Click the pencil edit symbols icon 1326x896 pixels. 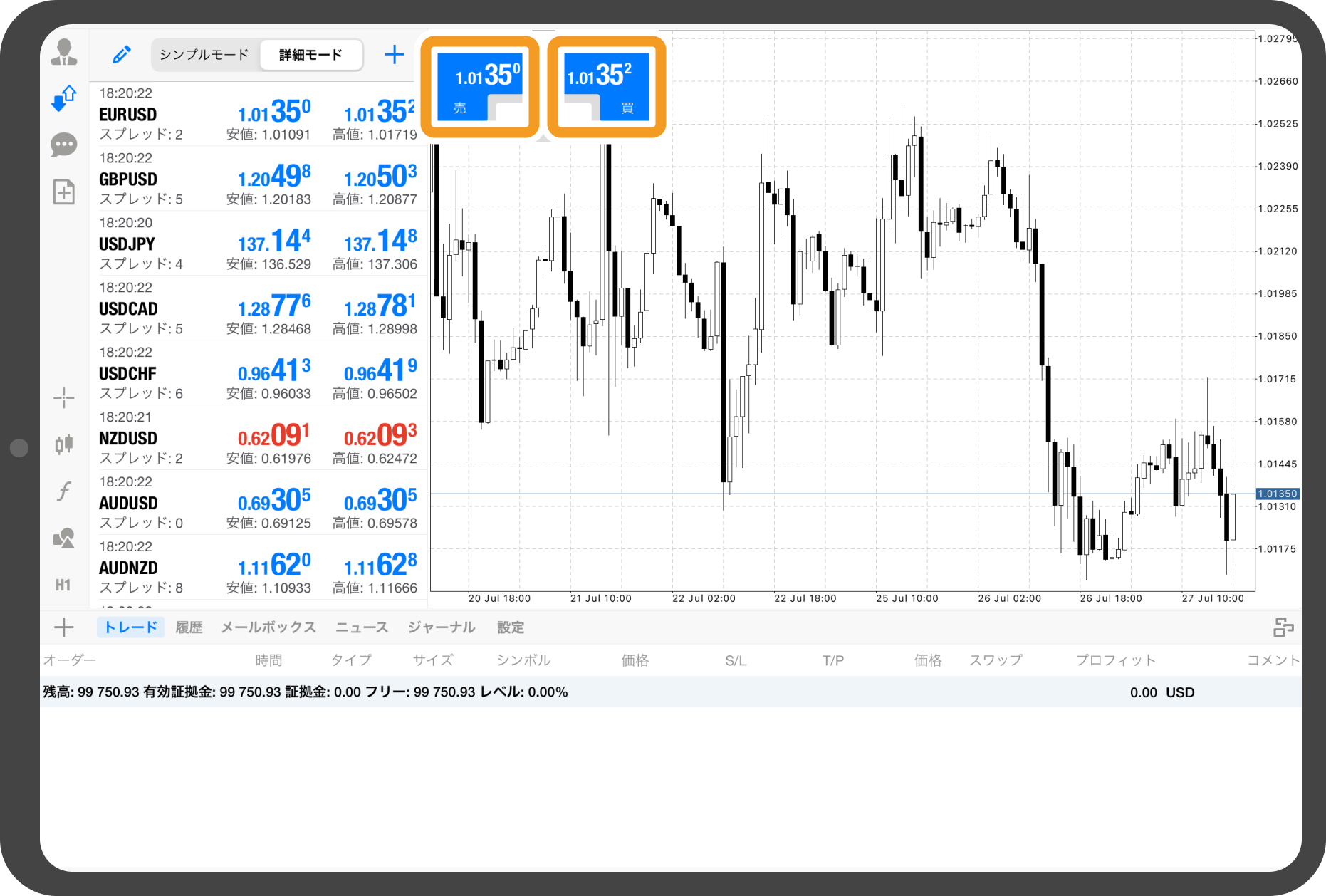coord(122,55)
